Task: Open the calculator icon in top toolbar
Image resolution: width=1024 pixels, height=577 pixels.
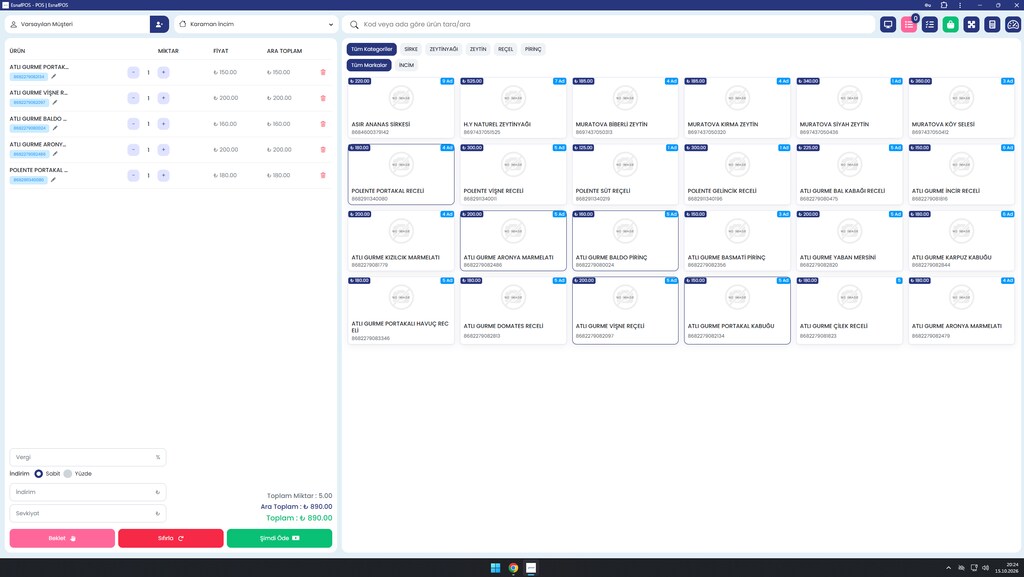Action: click(x=993, y=25)
